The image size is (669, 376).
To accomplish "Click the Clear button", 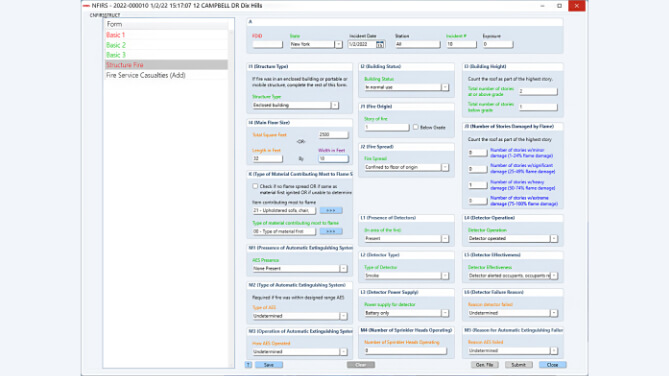I will click(x=361, y=365).
